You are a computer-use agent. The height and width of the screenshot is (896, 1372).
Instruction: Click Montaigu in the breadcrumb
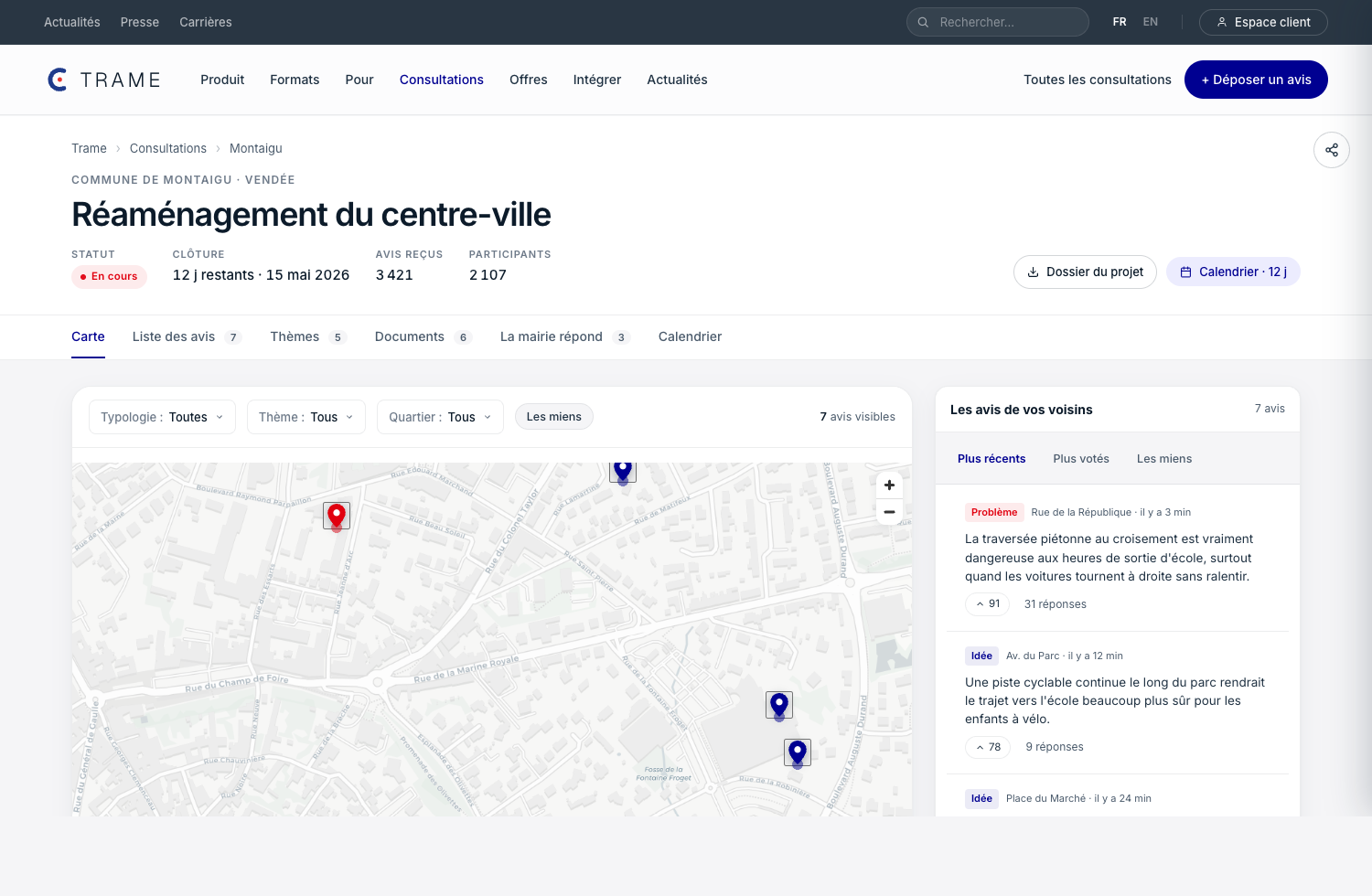pos(256,148)
